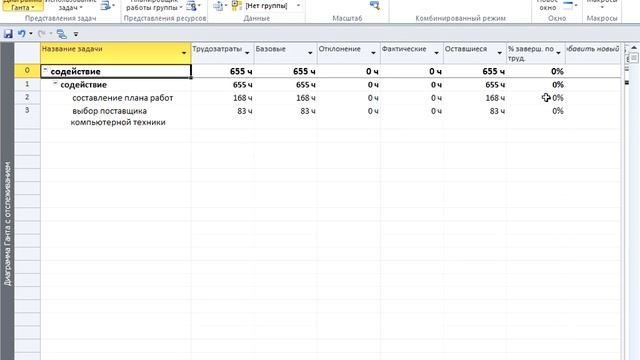The image size is (640, 360).
Task: Collapse the row 1 содействие summary task
Action: 55,84
